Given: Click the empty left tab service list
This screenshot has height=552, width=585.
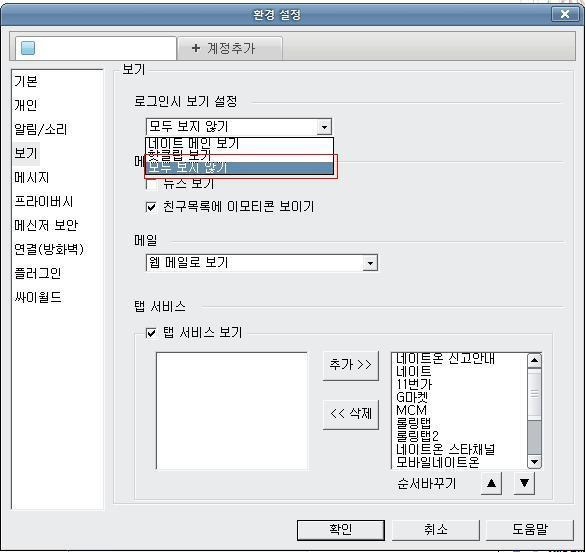Looking at the screenshot, I should point(232,410).
